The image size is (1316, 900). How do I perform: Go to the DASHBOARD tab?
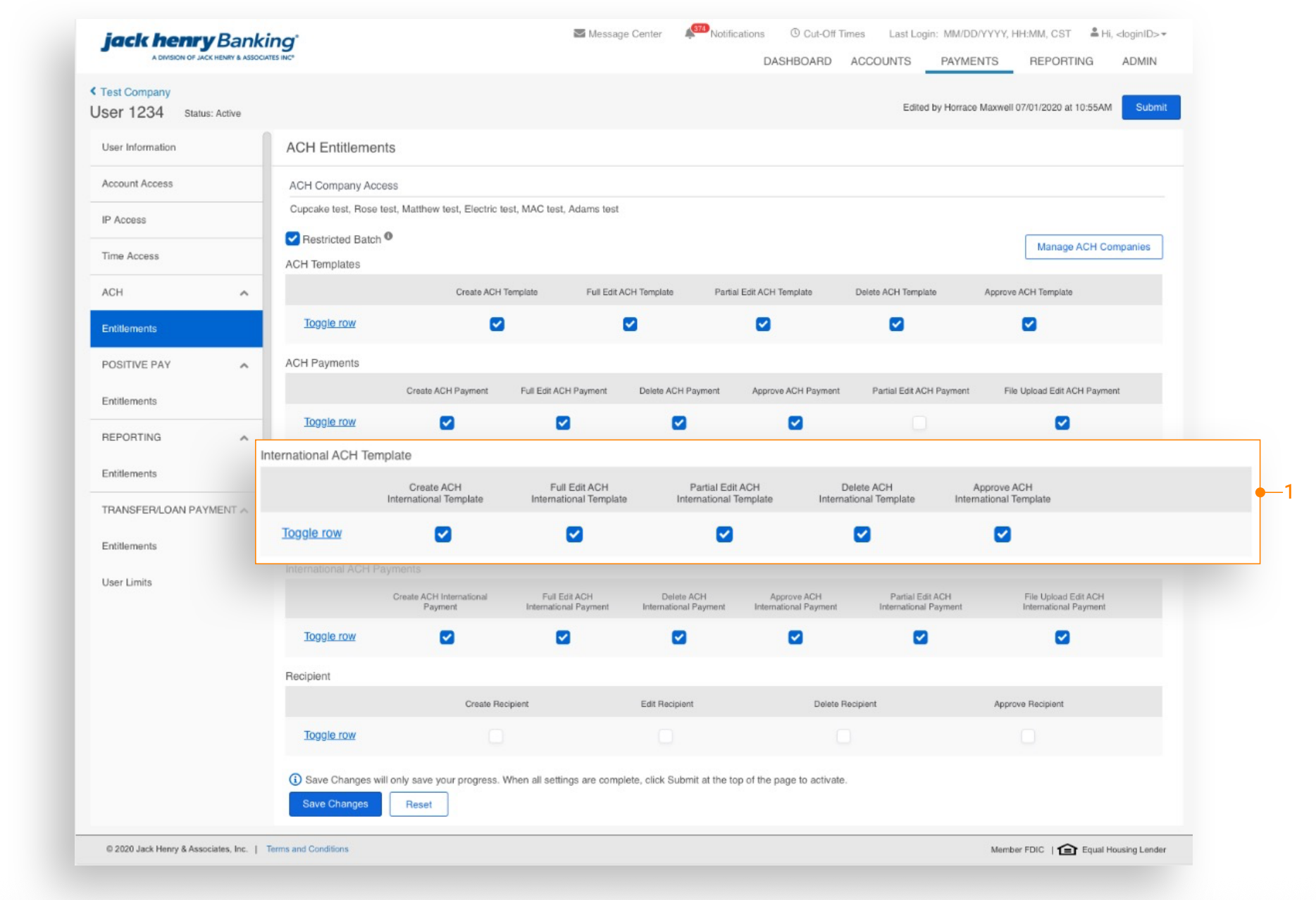click(x=797, y=61)
